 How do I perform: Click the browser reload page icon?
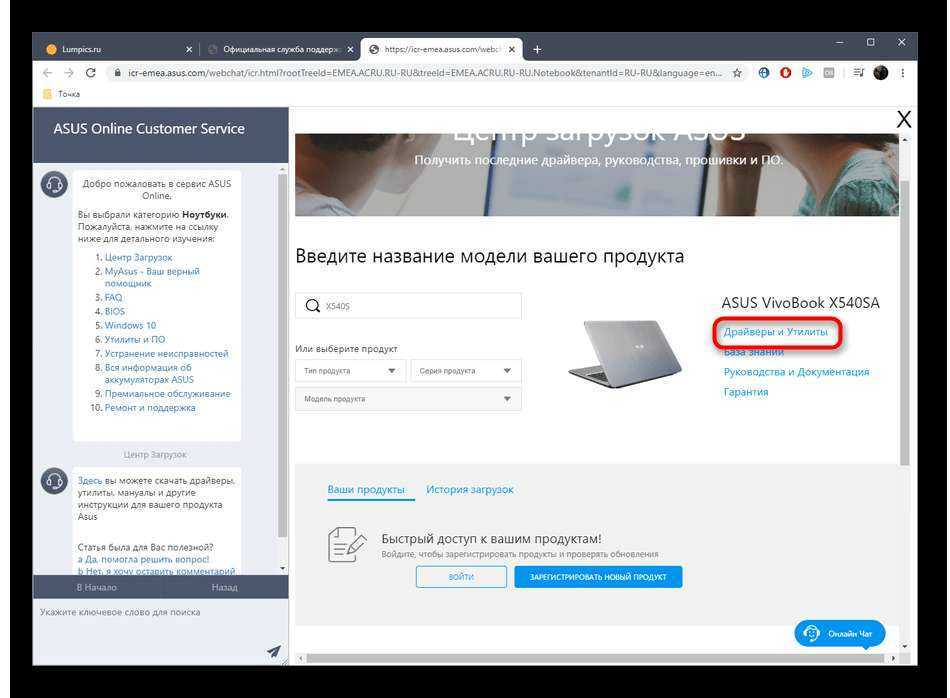[91, 73]
